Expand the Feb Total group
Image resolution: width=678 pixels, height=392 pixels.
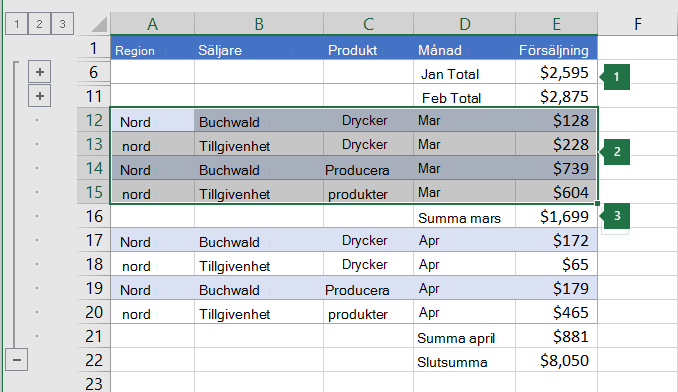[40, 96]
